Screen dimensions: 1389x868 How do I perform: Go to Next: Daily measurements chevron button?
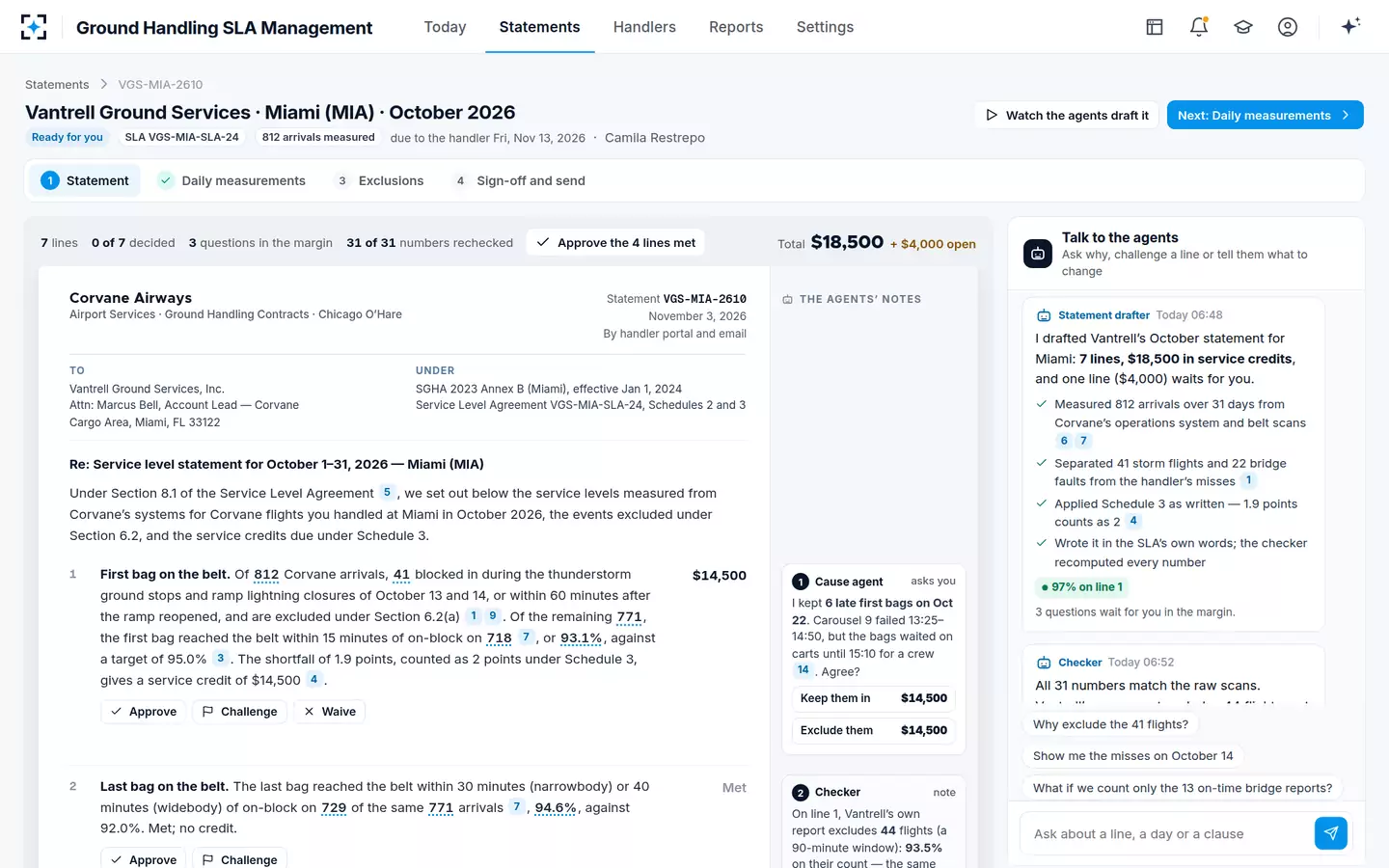(1265, 115)
